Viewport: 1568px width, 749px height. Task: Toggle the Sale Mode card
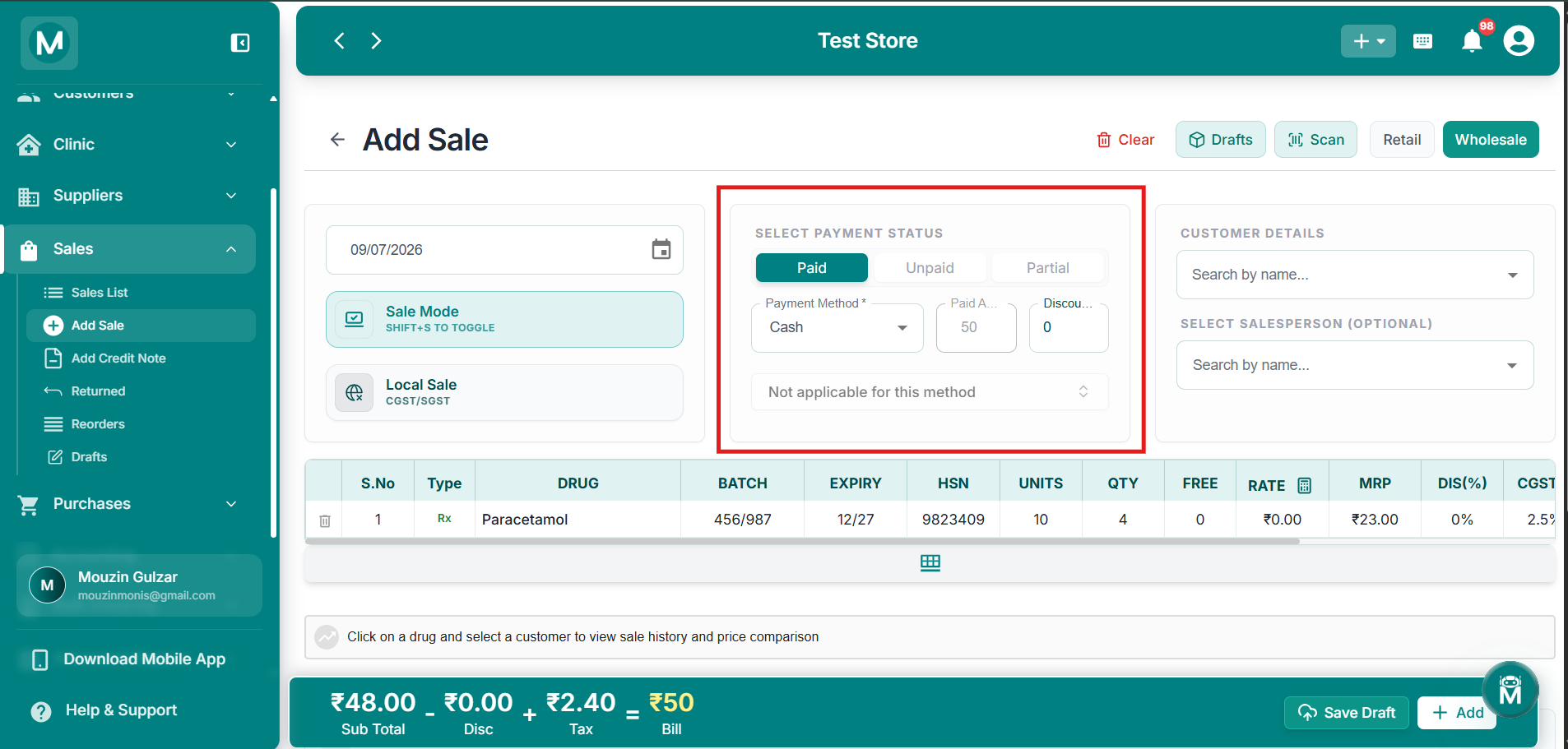tap(504, 319)
